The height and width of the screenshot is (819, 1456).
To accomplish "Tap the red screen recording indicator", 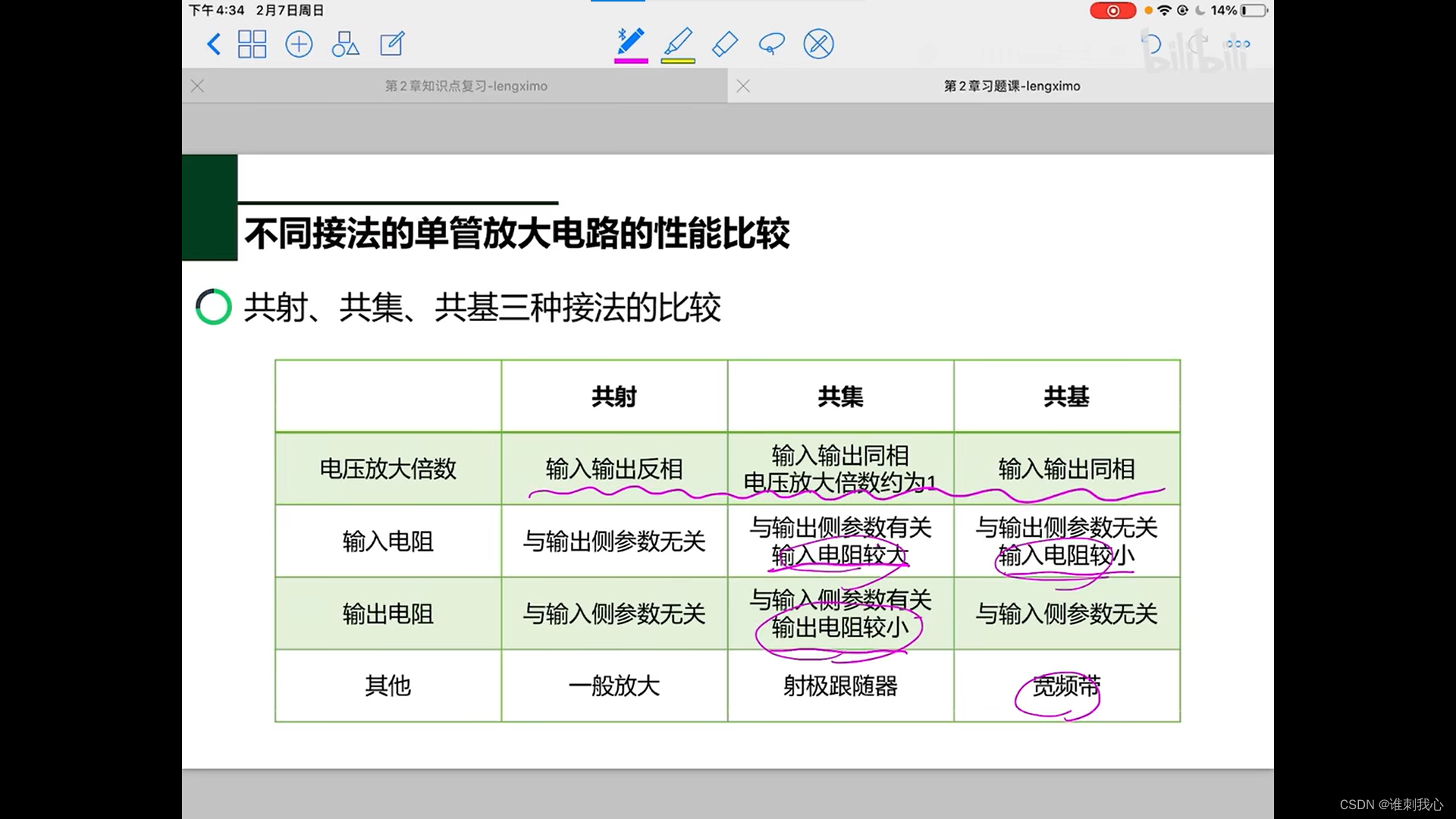I will (1112, 11).
